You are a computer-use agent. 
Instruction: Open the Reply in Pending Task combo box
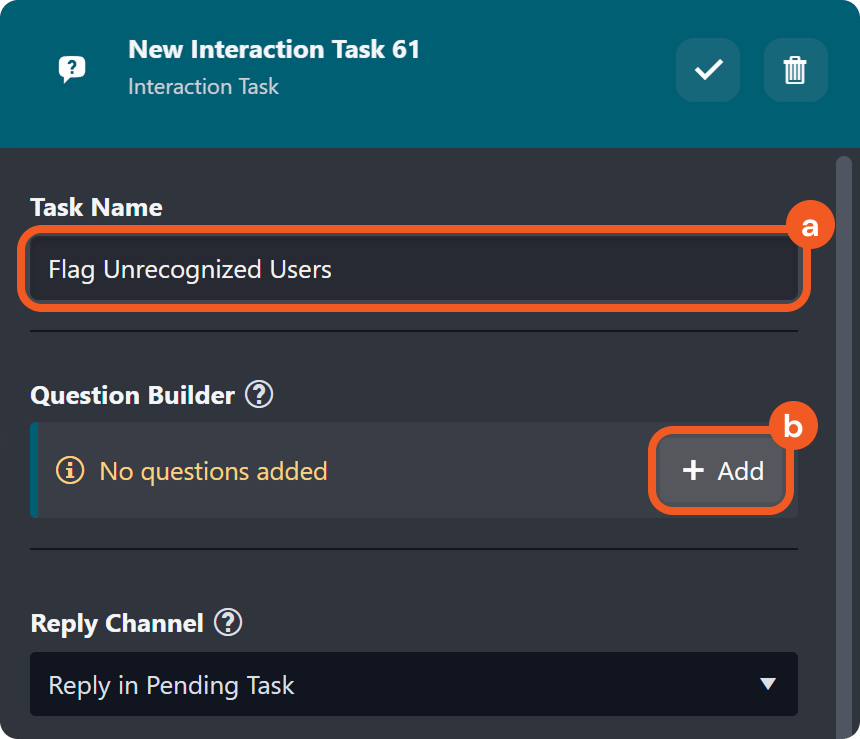point(400,685)
